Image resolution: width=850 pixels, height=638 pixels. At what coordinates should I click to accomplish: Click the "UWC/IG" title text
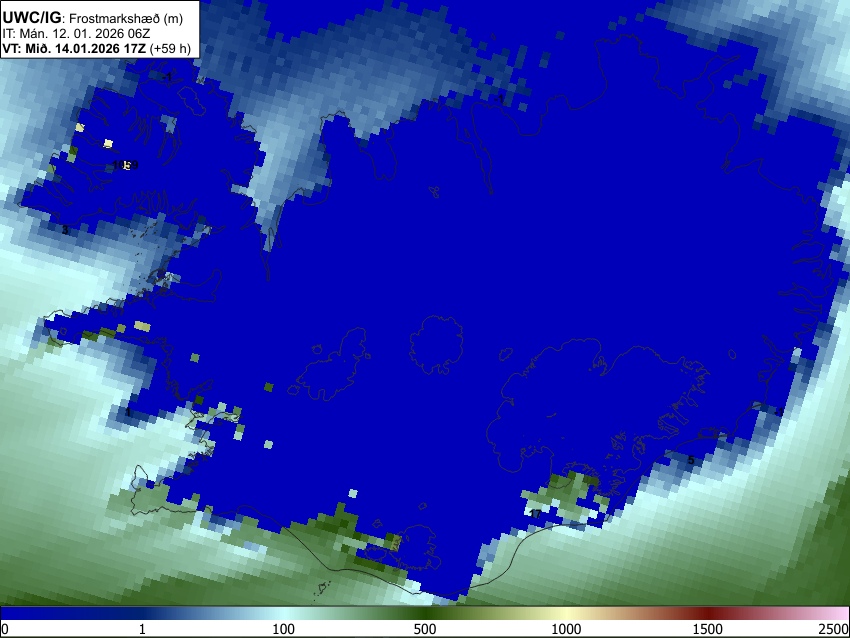click(x=31, y=17)
